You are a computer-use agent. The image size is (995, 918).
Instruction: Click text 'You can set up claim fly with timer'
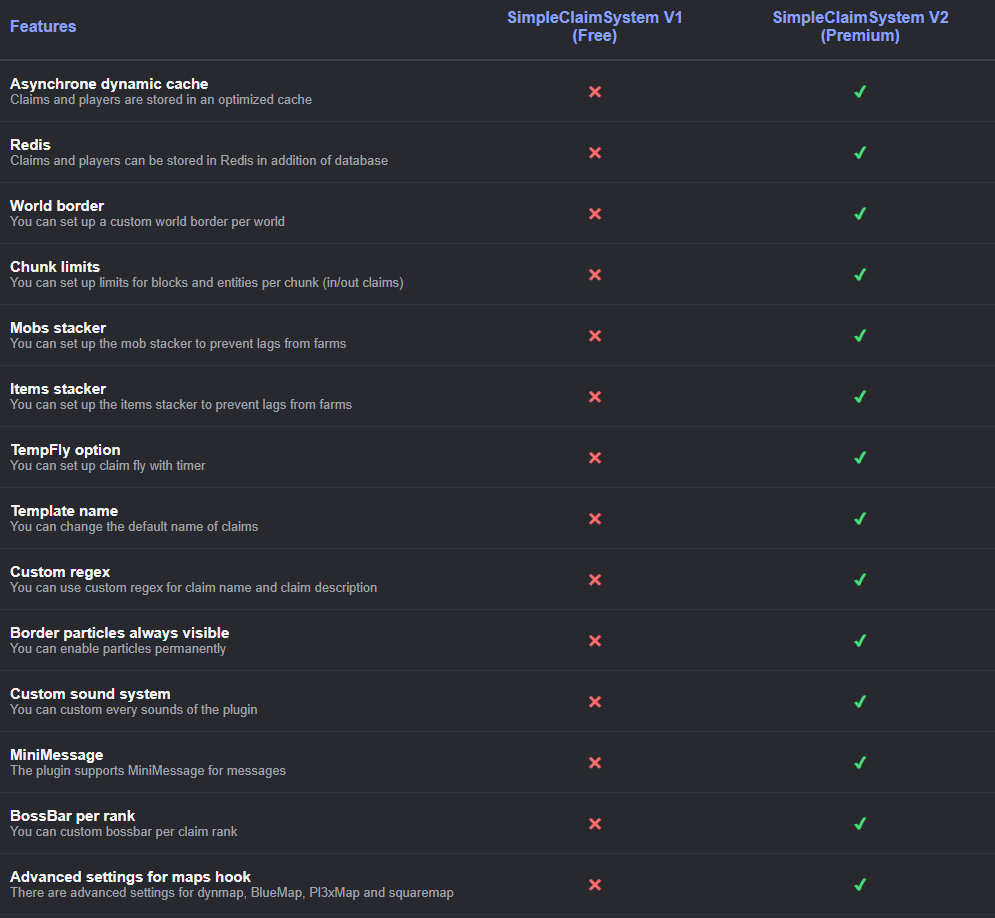tap(108, 466)
